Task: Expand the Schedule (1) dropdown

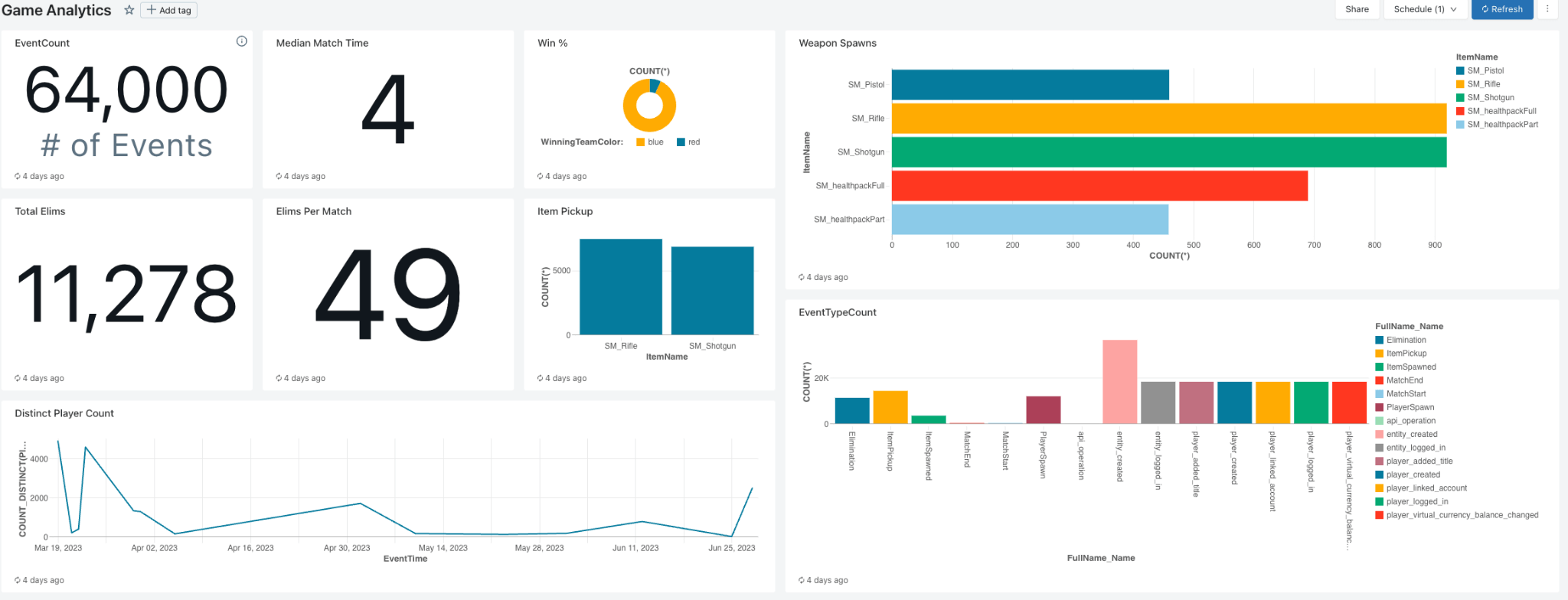Action: click(1425, 9)
